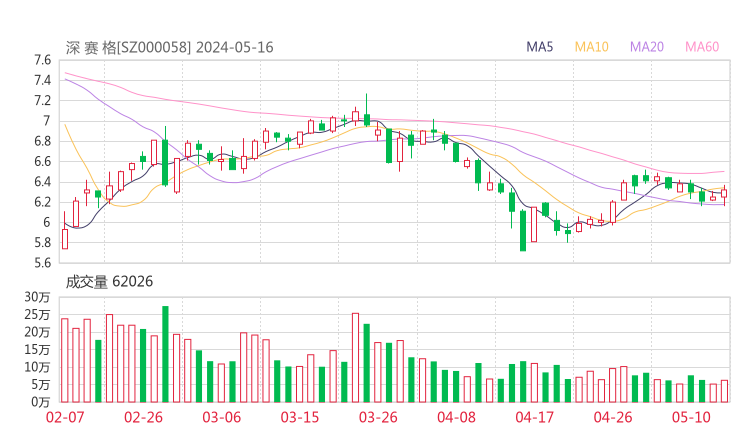Click the 25万 volume axis label
Screen dimensions: 740x440
(37, 314)
